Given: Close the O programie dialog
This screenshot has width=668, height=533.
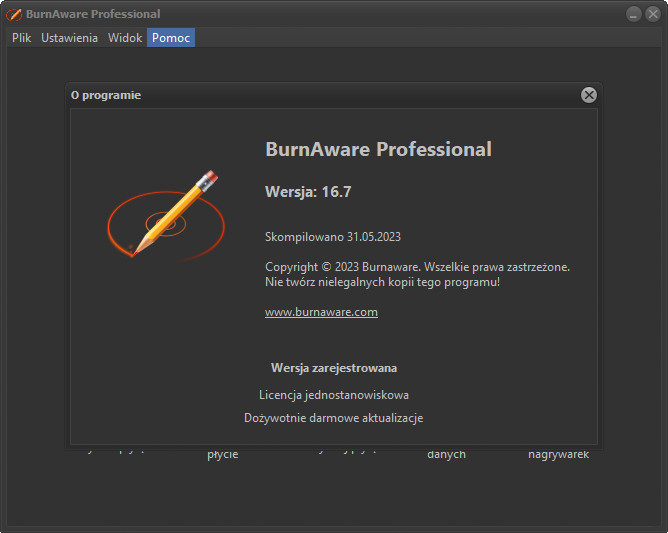Looking at the screenshot, I should 589,95.
